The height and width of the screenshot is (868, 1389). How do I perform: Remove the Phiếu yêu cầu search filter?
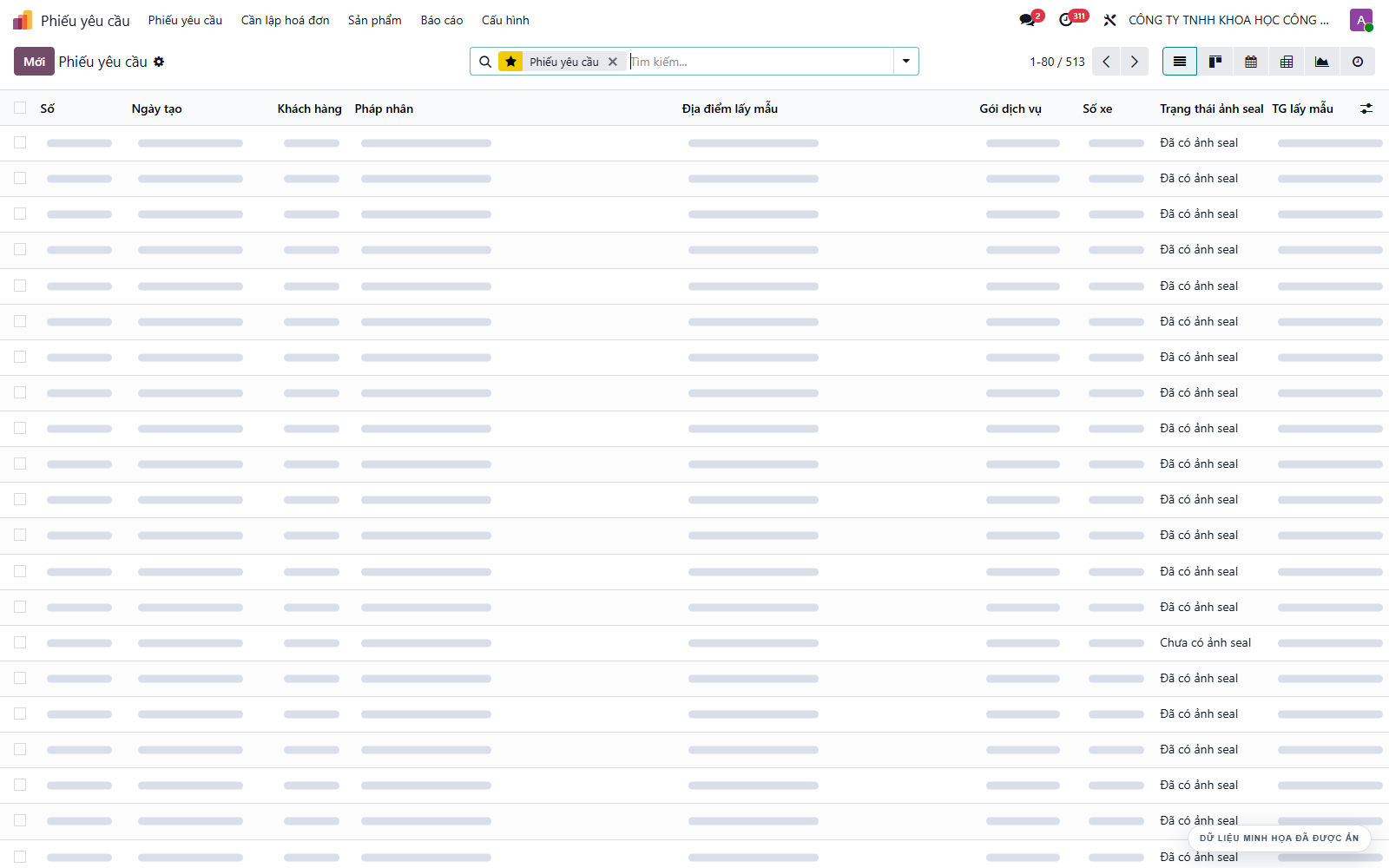click(x=613, y=62)
